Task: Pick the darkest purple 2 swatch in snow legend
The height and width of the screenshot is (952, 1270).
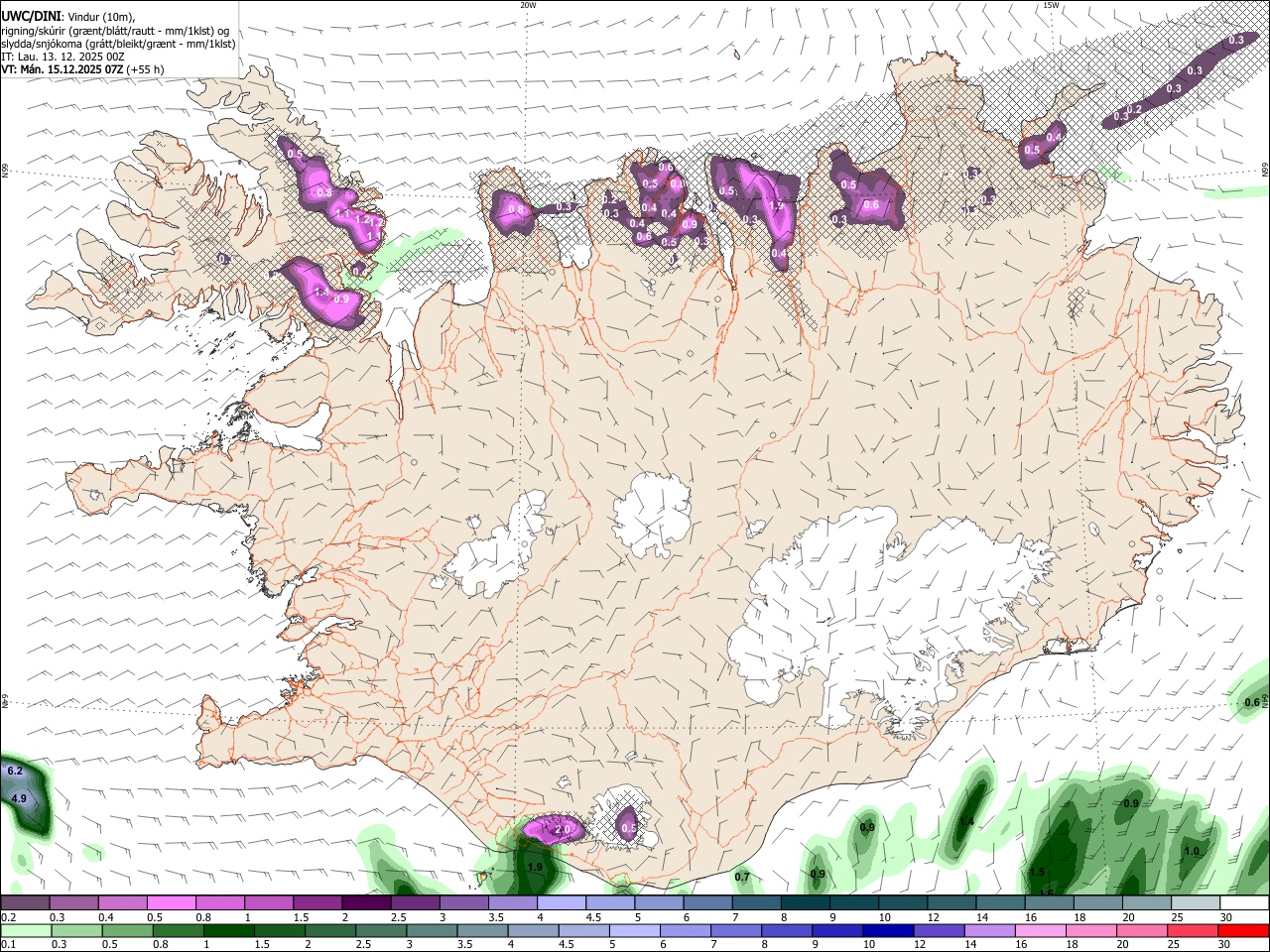Action: [x=366, y=903]
